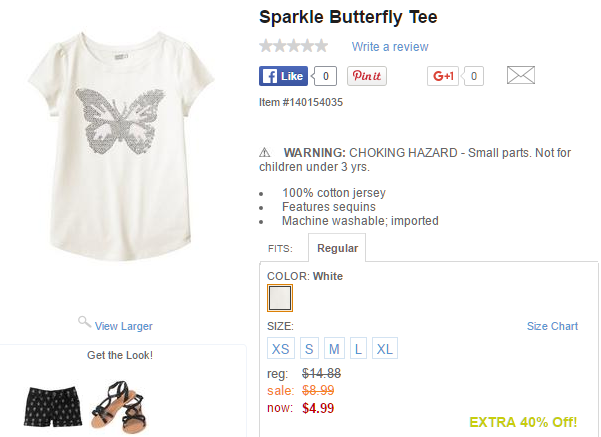Click the star rating row
The width and height of the screenshot is (601, 437).
click(x=293, y=46)
